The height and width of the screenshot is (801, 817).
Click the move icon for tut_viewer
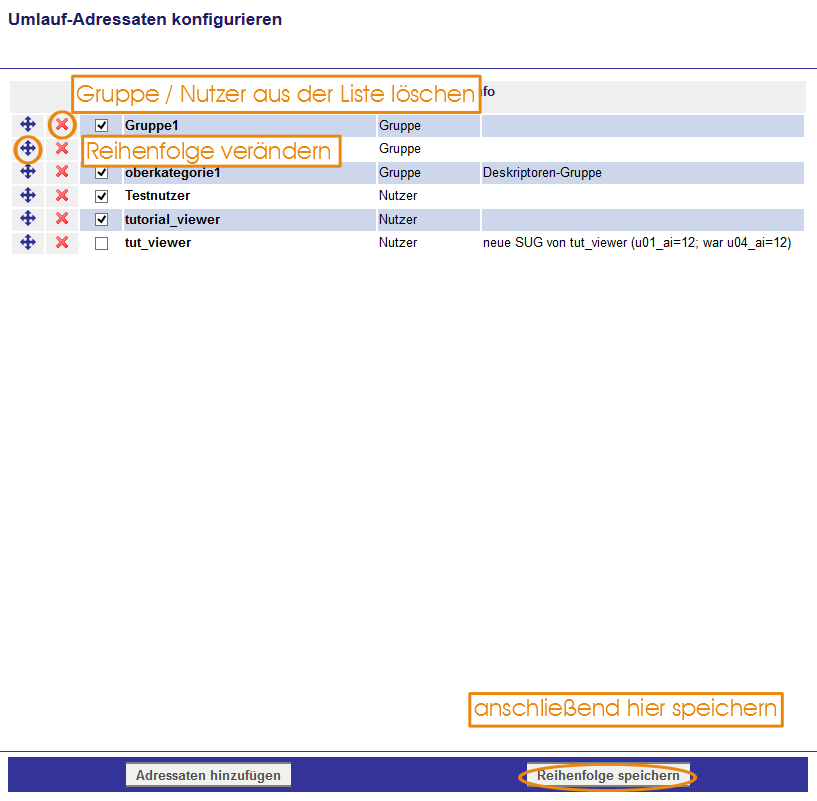[28, 242]
